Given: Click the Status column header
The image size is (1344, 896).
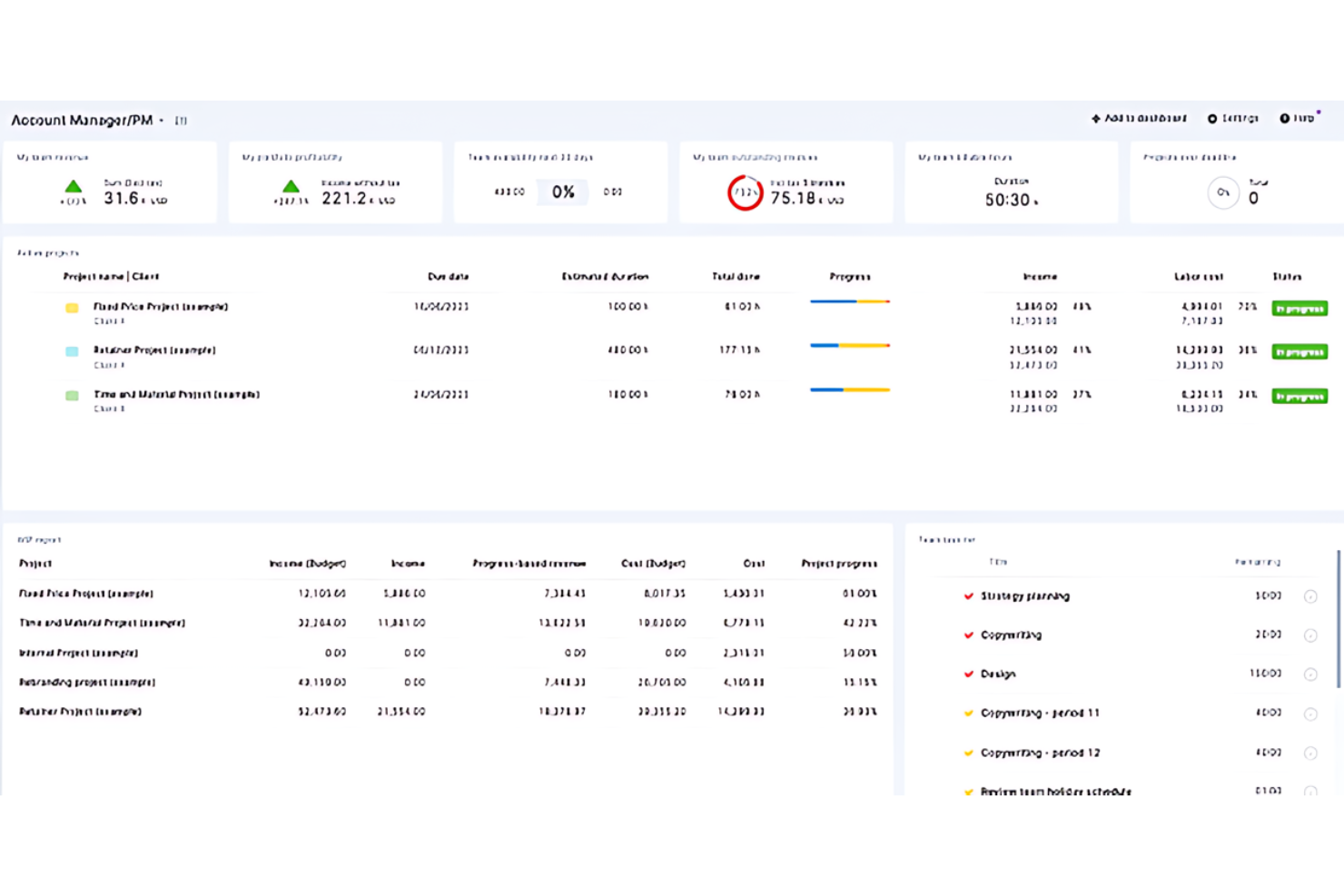Looking at the screenshot, I should [1287, 277].
